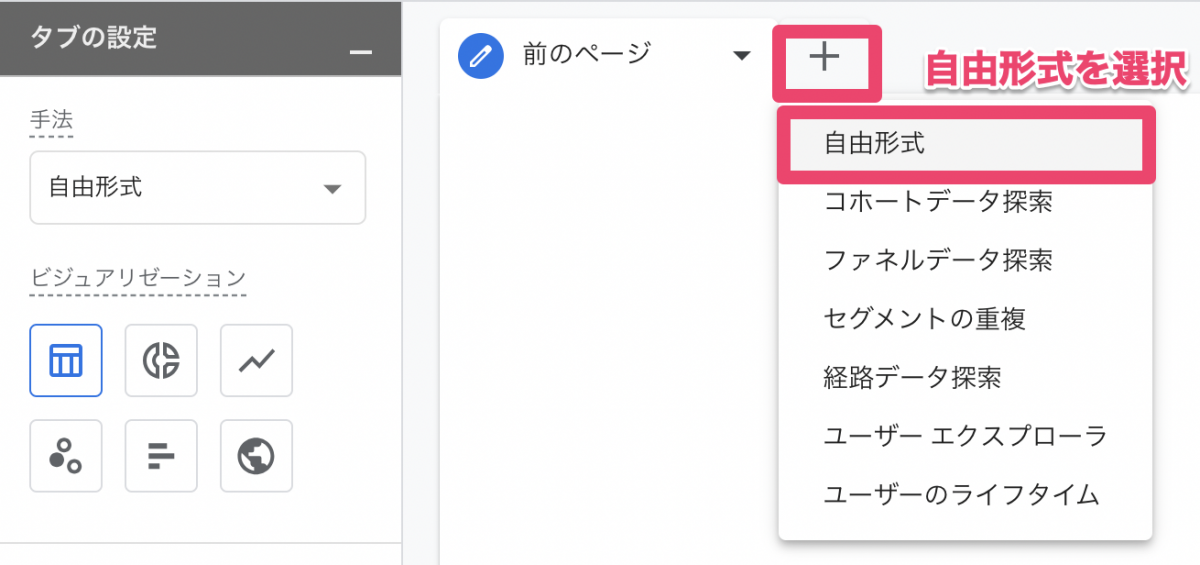
Task: Click the 前のページ tab name
Action: [x=586, y=54]
